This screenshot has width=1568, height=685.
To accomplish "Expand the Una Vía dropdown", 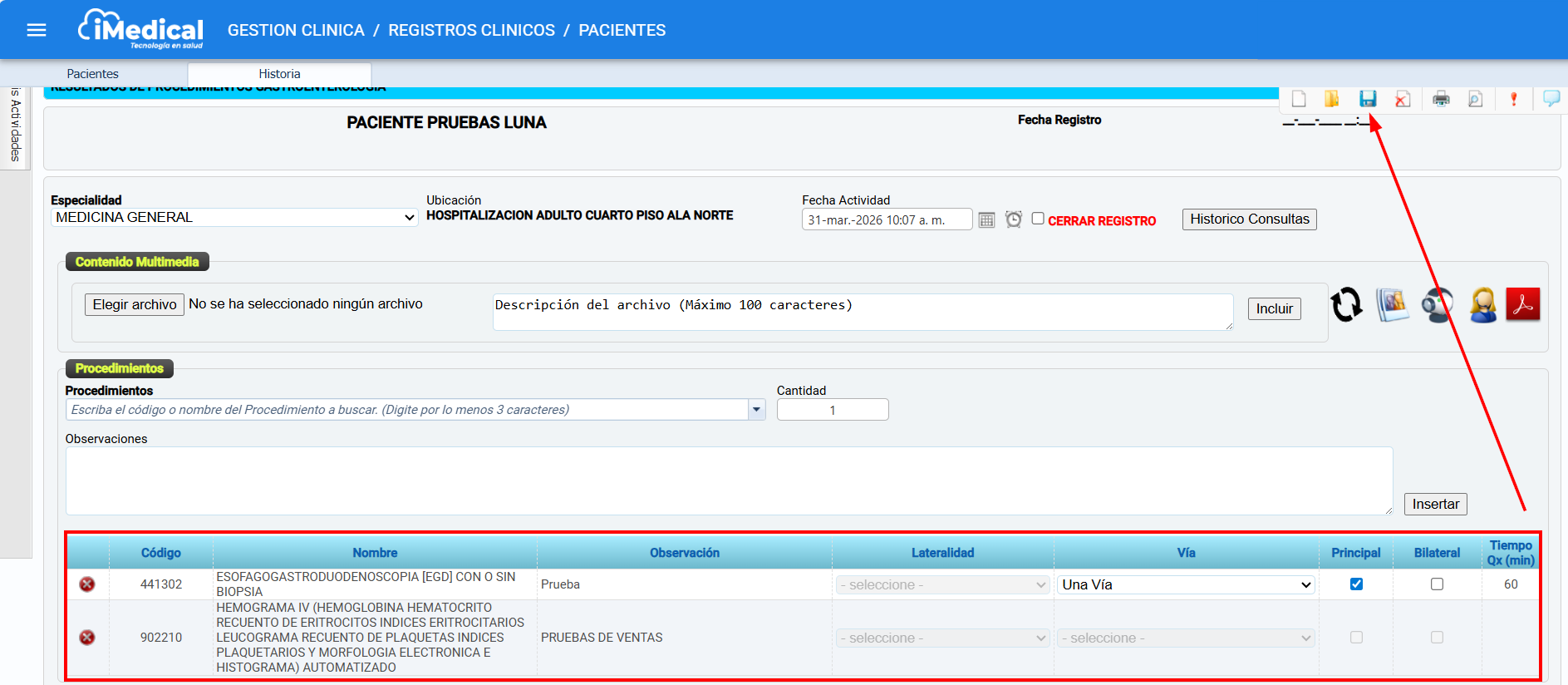I will point(1185,585).
